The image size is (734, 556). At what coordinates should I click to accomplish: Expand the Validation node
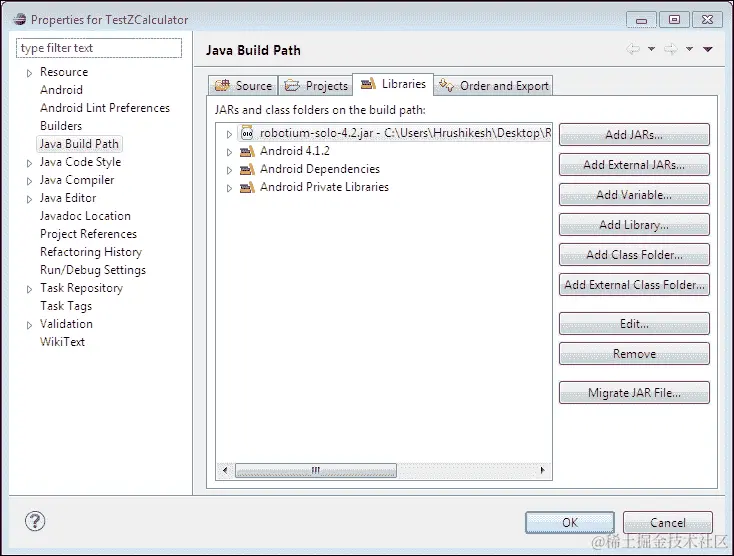[x=29, y=325]
